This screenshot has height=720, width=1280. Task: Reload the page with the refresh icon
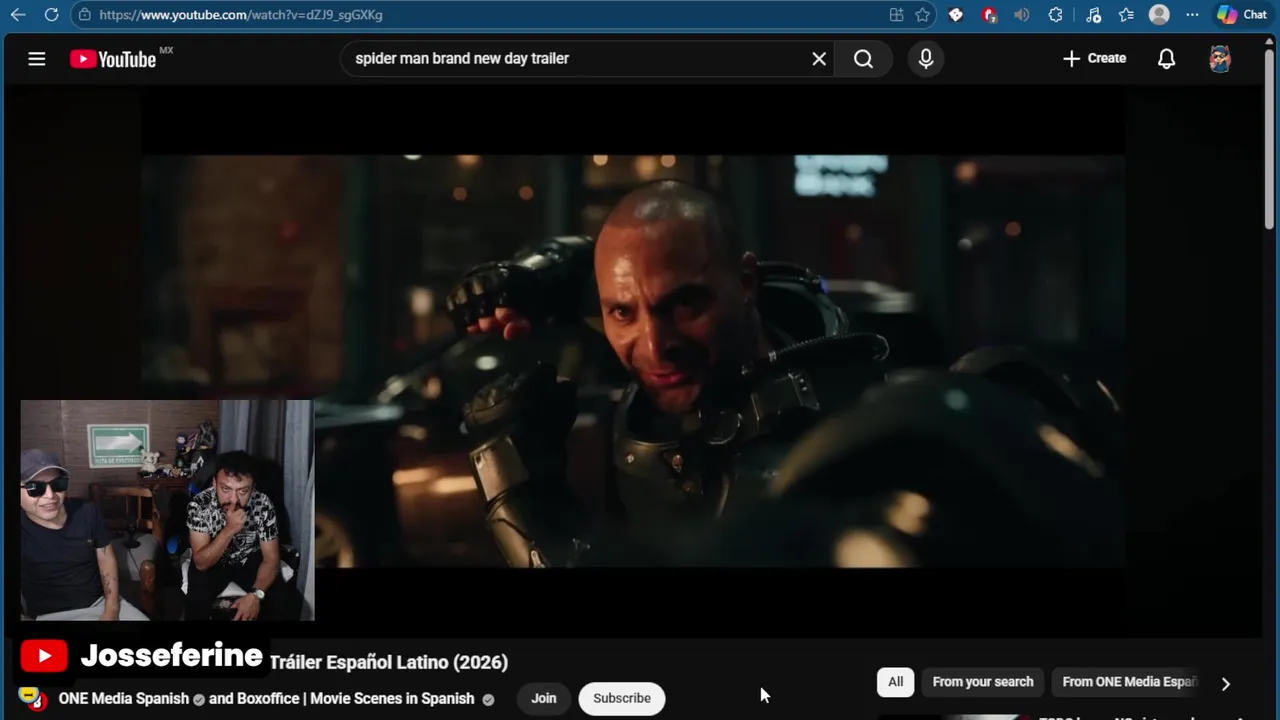point(51,15)
